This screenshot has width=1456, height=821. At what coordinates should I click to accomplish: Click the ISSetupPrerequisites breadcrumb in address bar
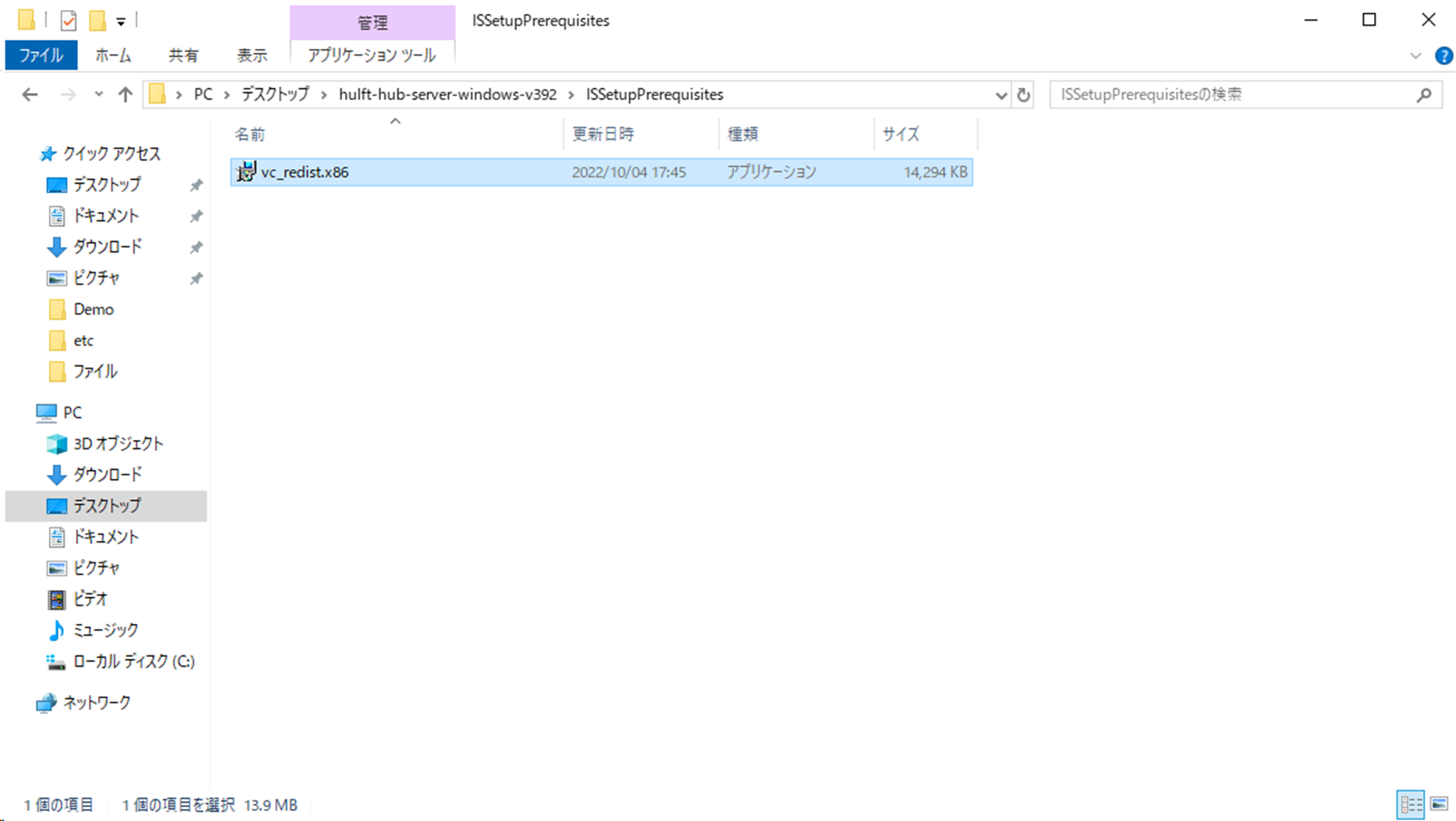[654, 94]
